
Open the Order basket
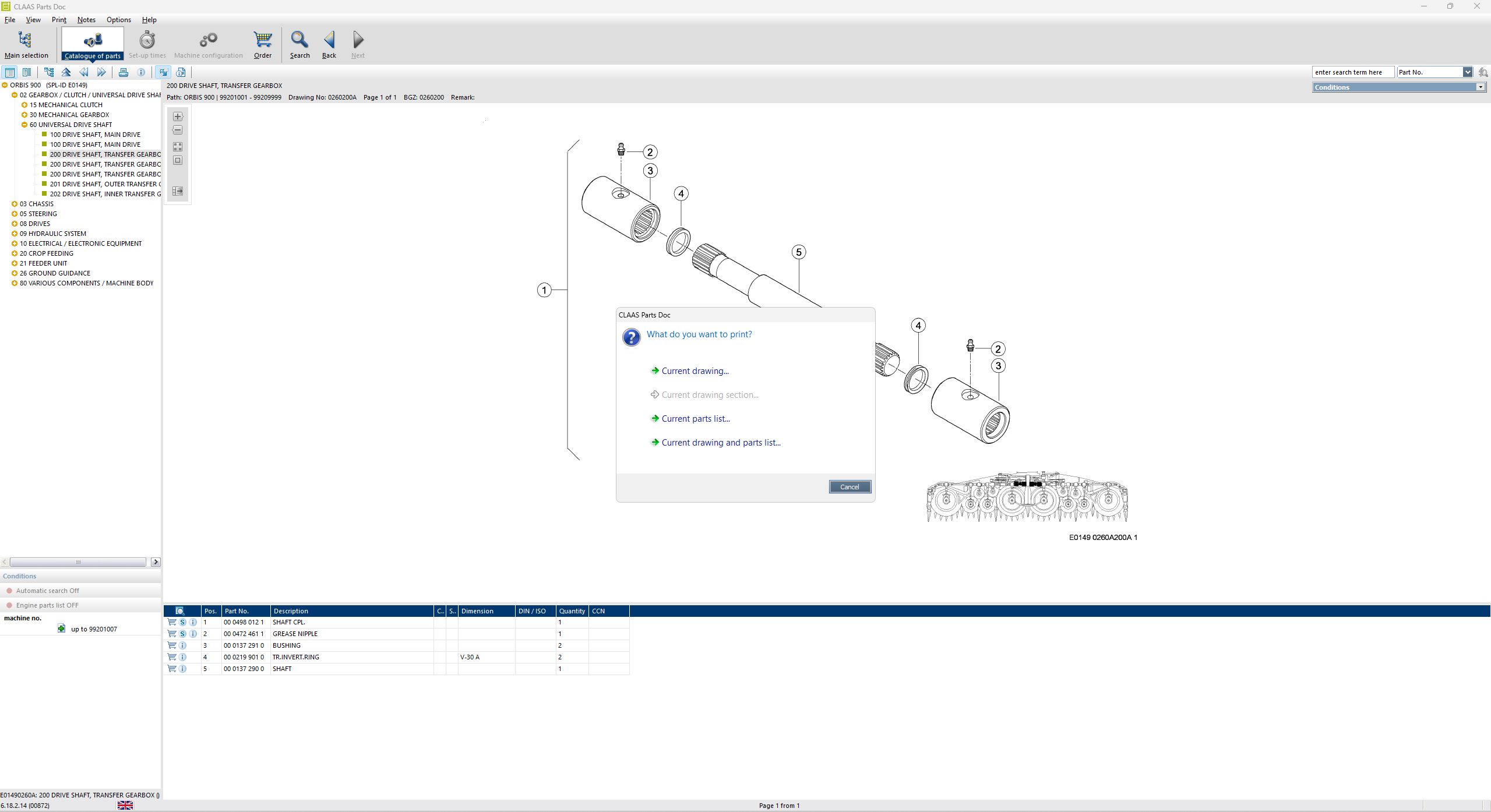tap(263, 44)
